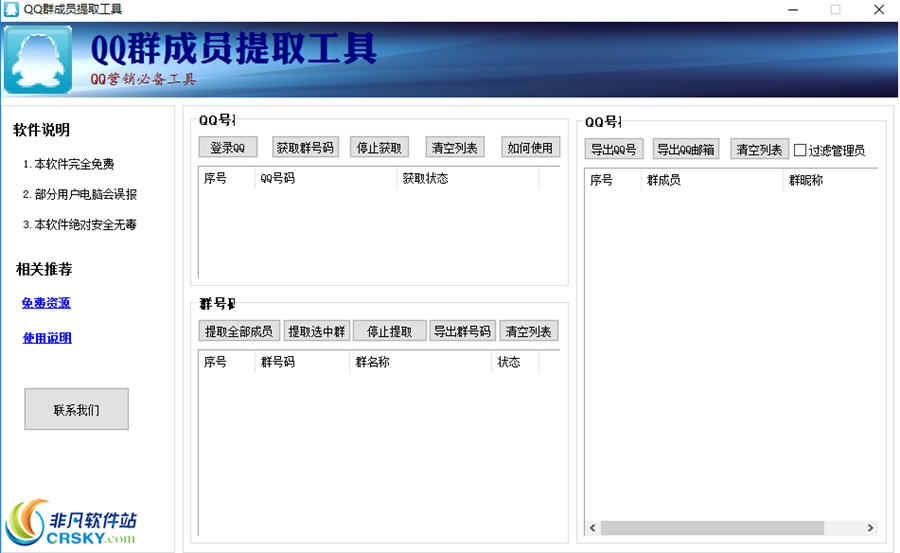Click the 导出QQ号 button
Screen dimensions: 900x553
614,149
